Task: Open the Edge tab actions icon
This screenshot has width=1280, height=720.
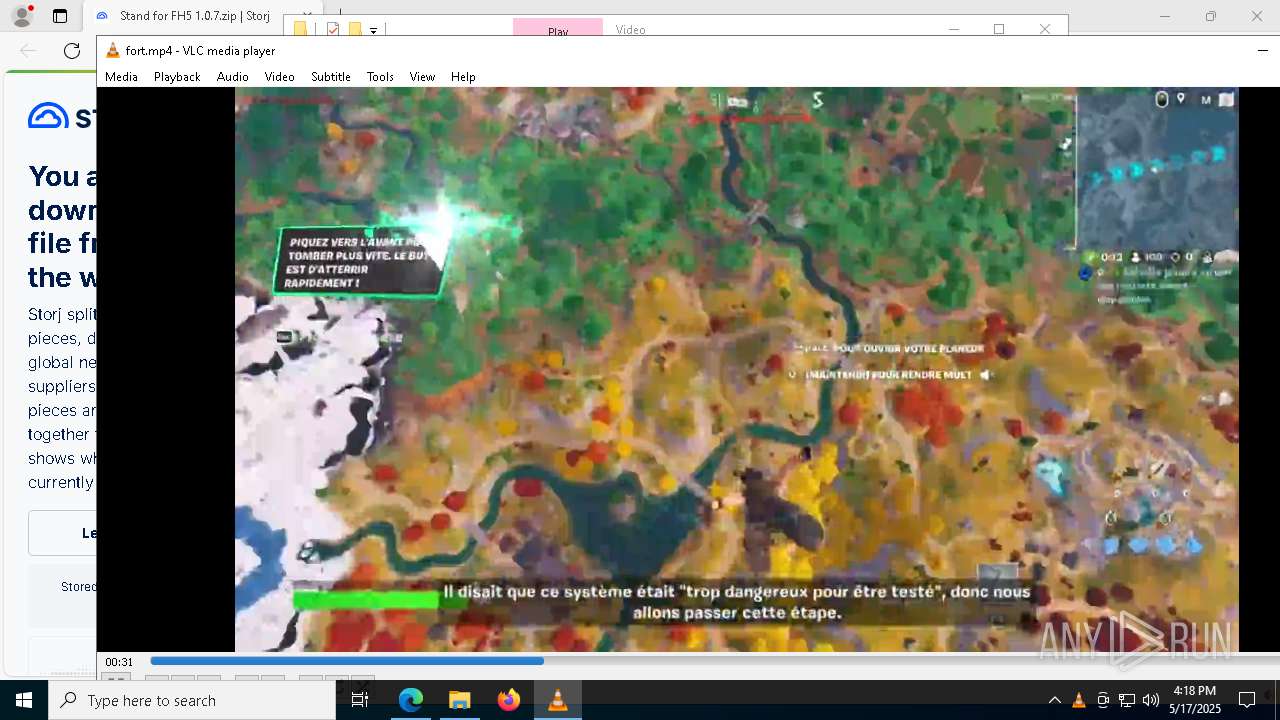Action: tap(60, 16)
